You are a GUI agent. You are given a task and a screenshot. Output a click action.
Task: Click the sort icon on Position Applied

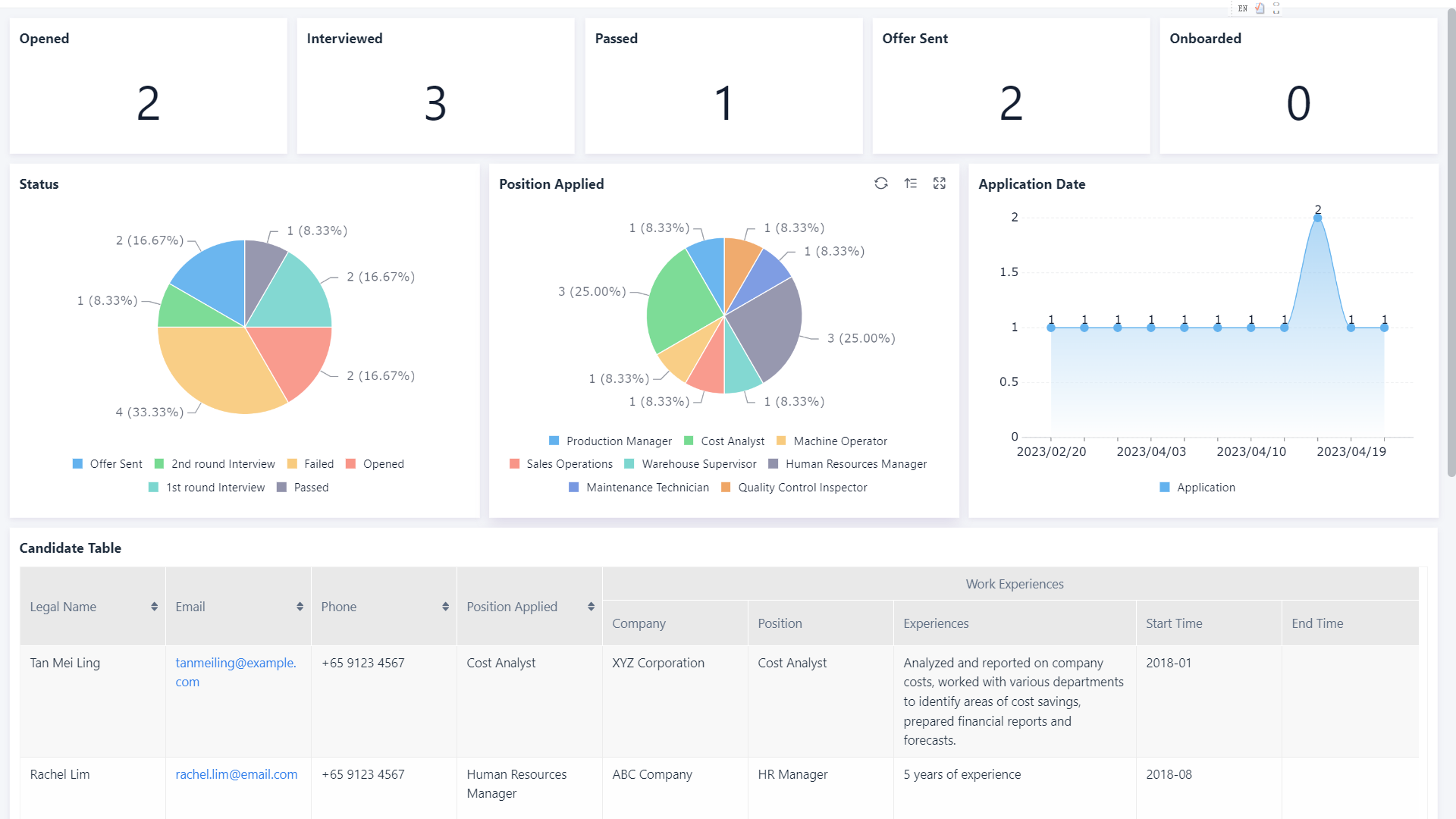tap(910, 184)
